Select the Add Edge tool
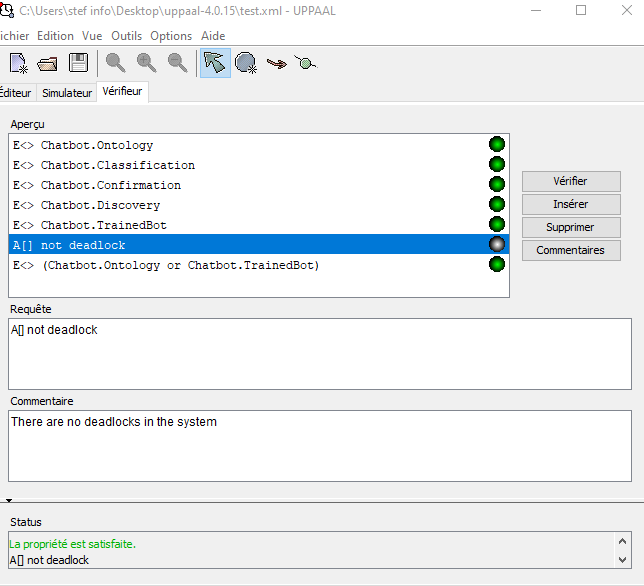Image resolution: width=644 pixels, height=586 pixels. [x=276, y=63]
